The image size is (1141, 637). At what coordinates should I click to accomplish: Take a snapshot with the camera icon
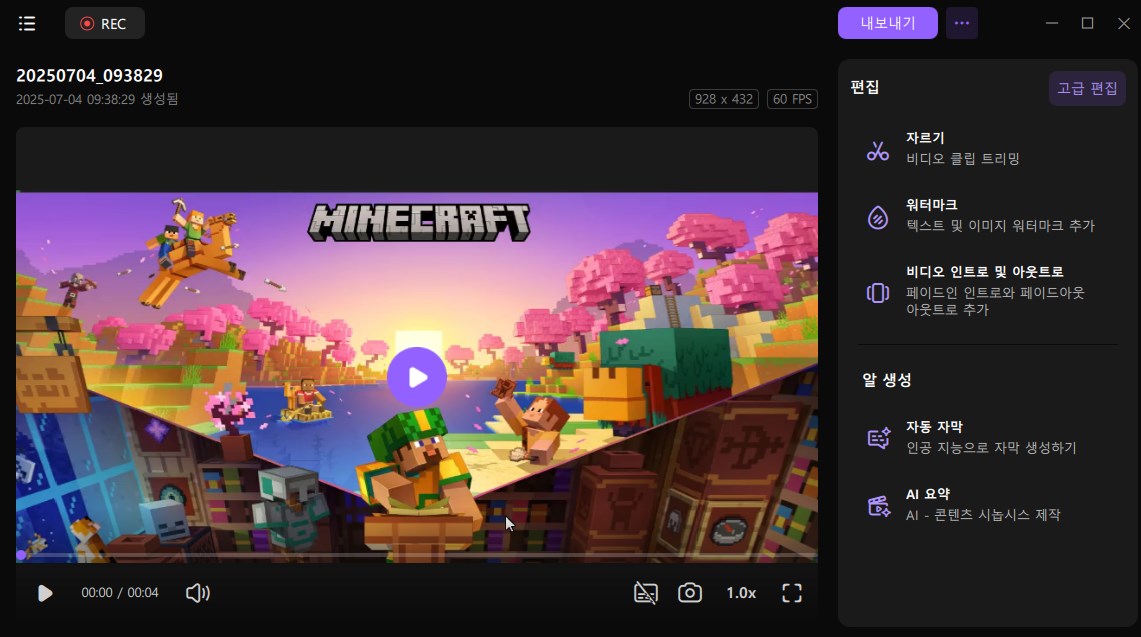pyautogui.click(x=689, y=593)
